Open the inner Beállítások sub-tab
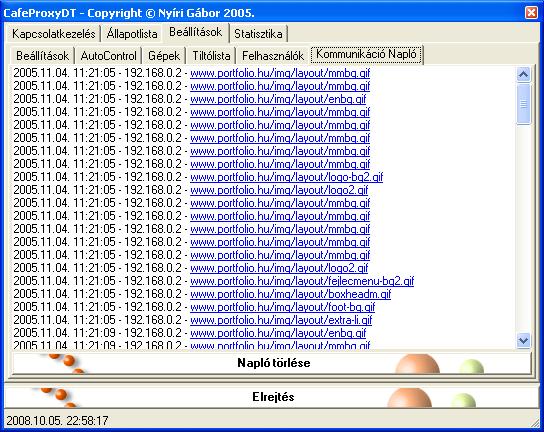The image size is (544, 432). click(x=43, y=56)
